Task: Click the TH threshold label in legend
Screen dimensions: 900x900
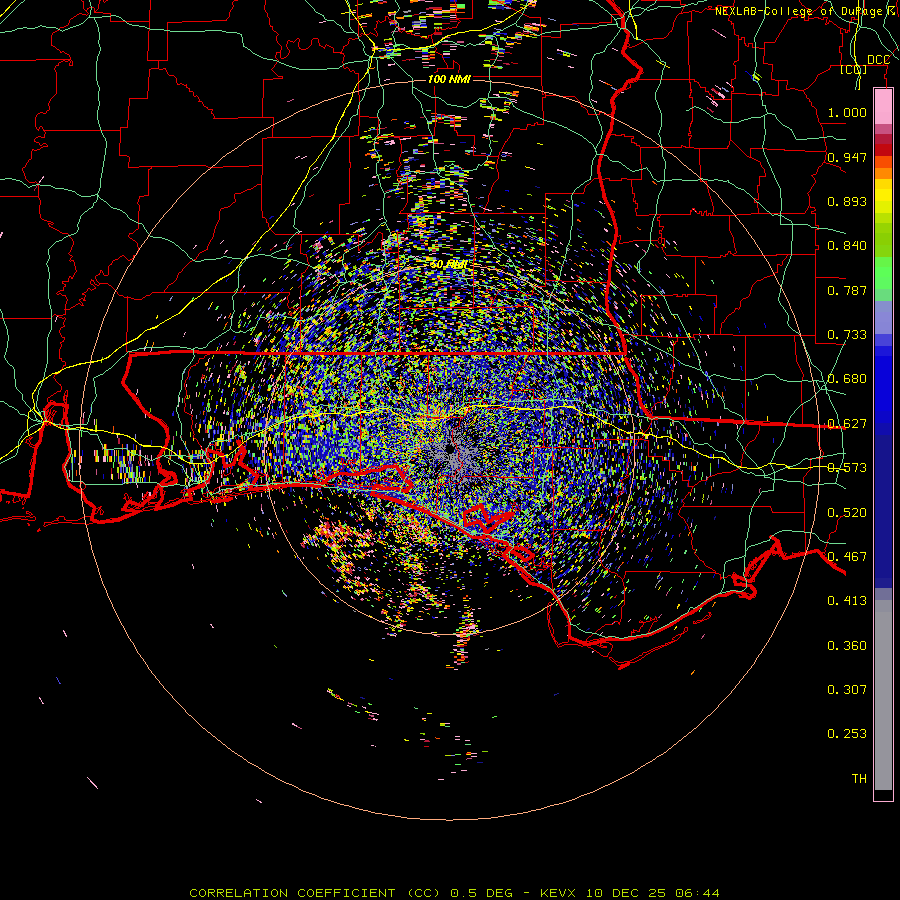Action: (859, 779)
